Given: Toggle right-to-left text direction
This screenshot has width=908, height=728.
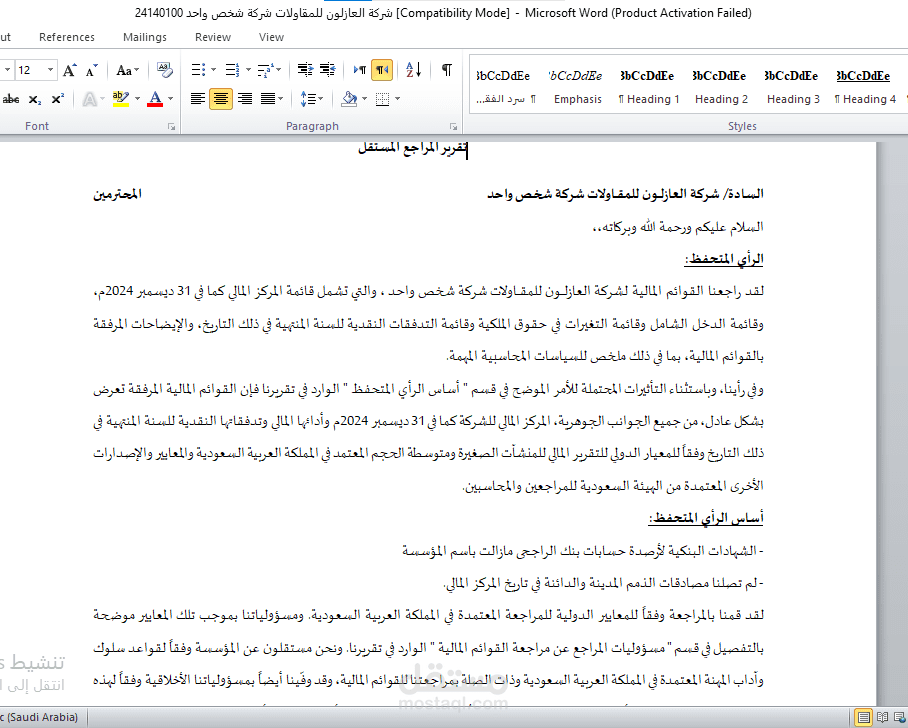Looking at the screenshot, I should (x=382, y=70).
